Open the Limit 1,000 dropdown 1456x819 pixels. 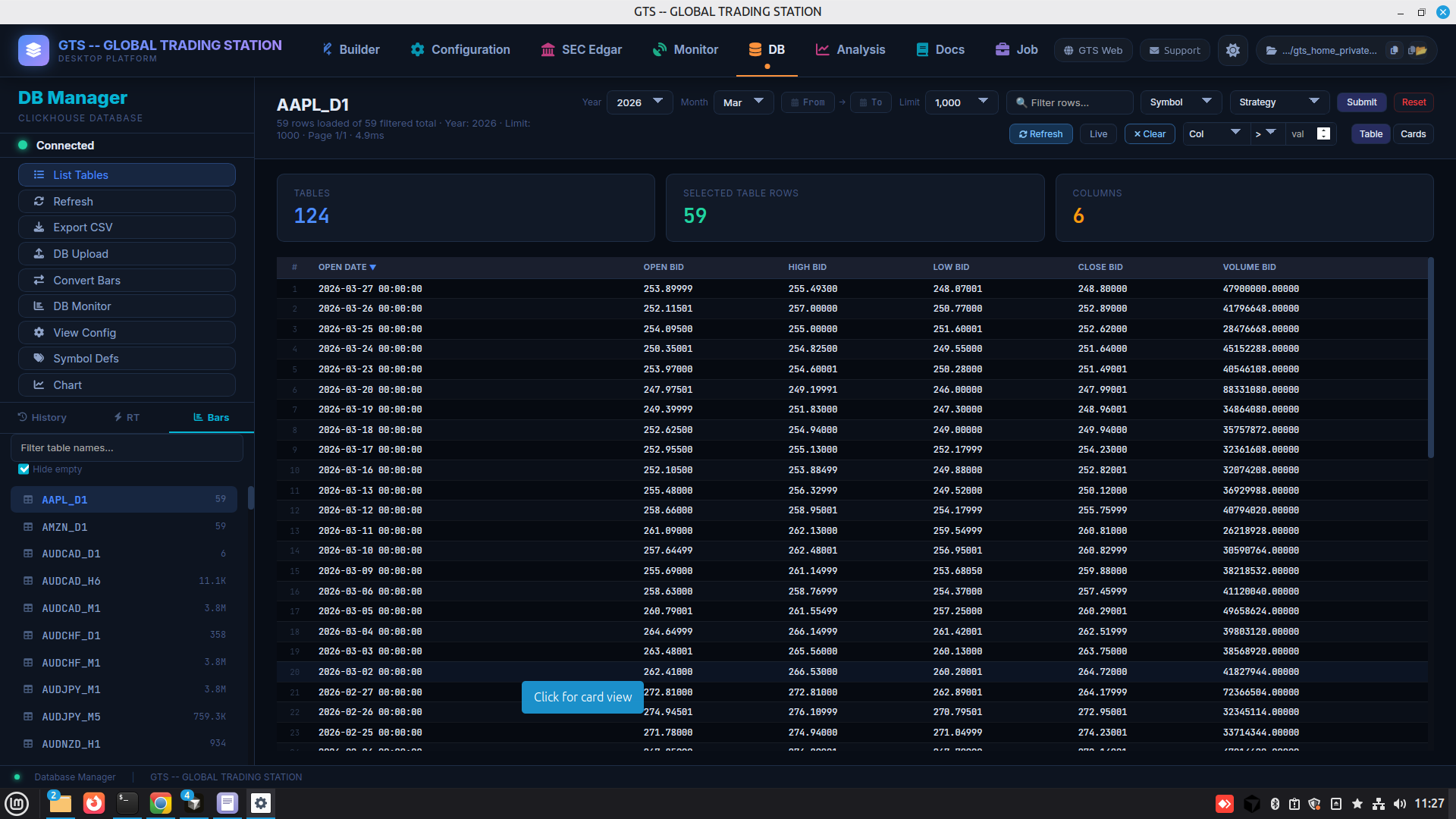click(961, 102)
